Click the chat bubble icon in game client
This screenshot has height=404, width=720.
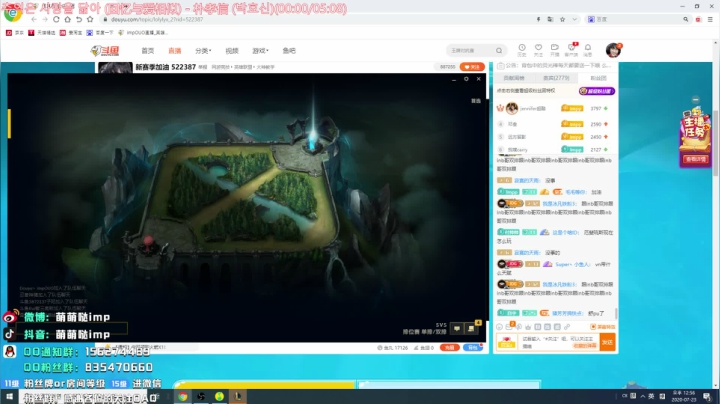(x=457, y=328)
